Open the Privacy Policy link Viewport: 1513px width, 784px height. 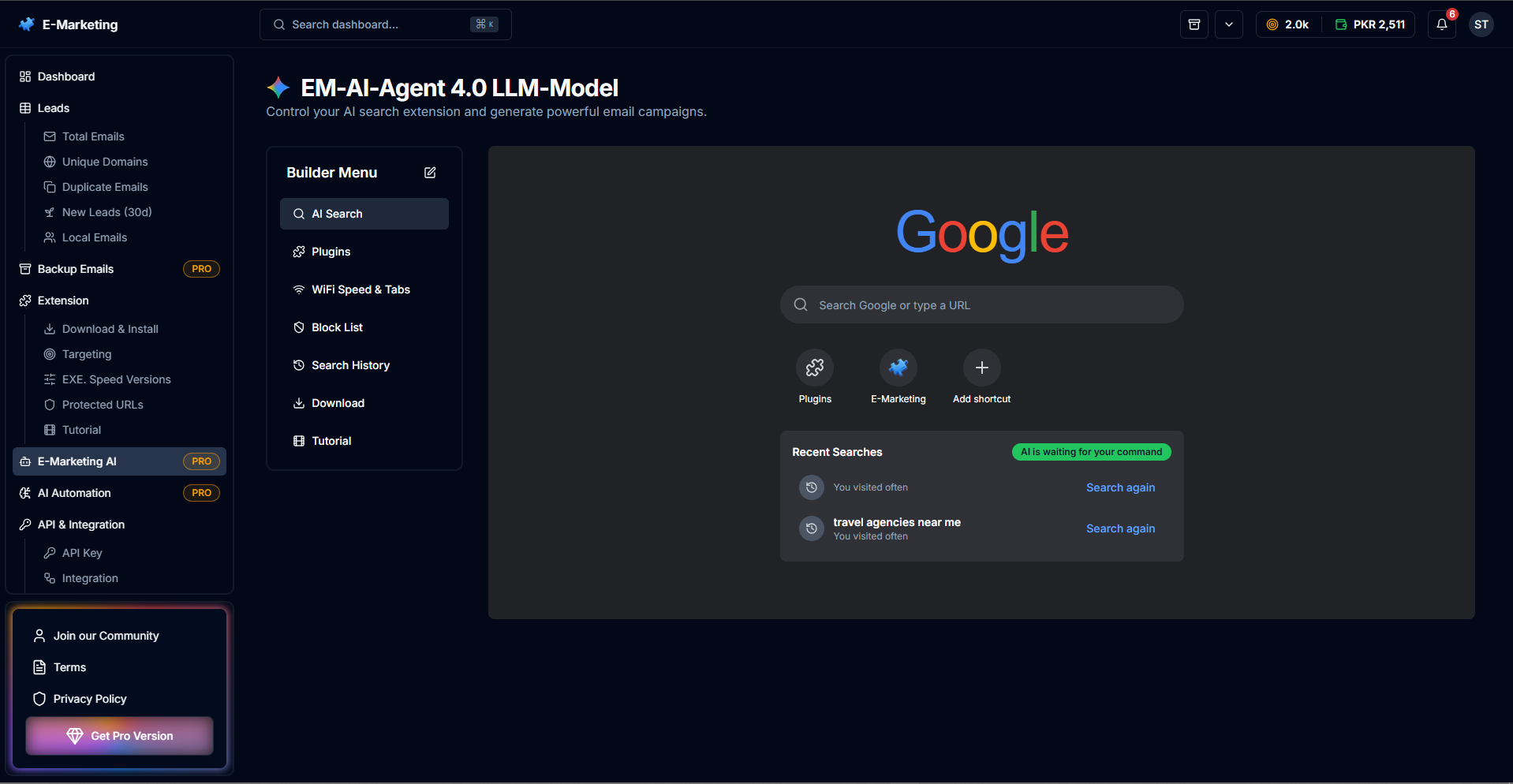point(89,698)
